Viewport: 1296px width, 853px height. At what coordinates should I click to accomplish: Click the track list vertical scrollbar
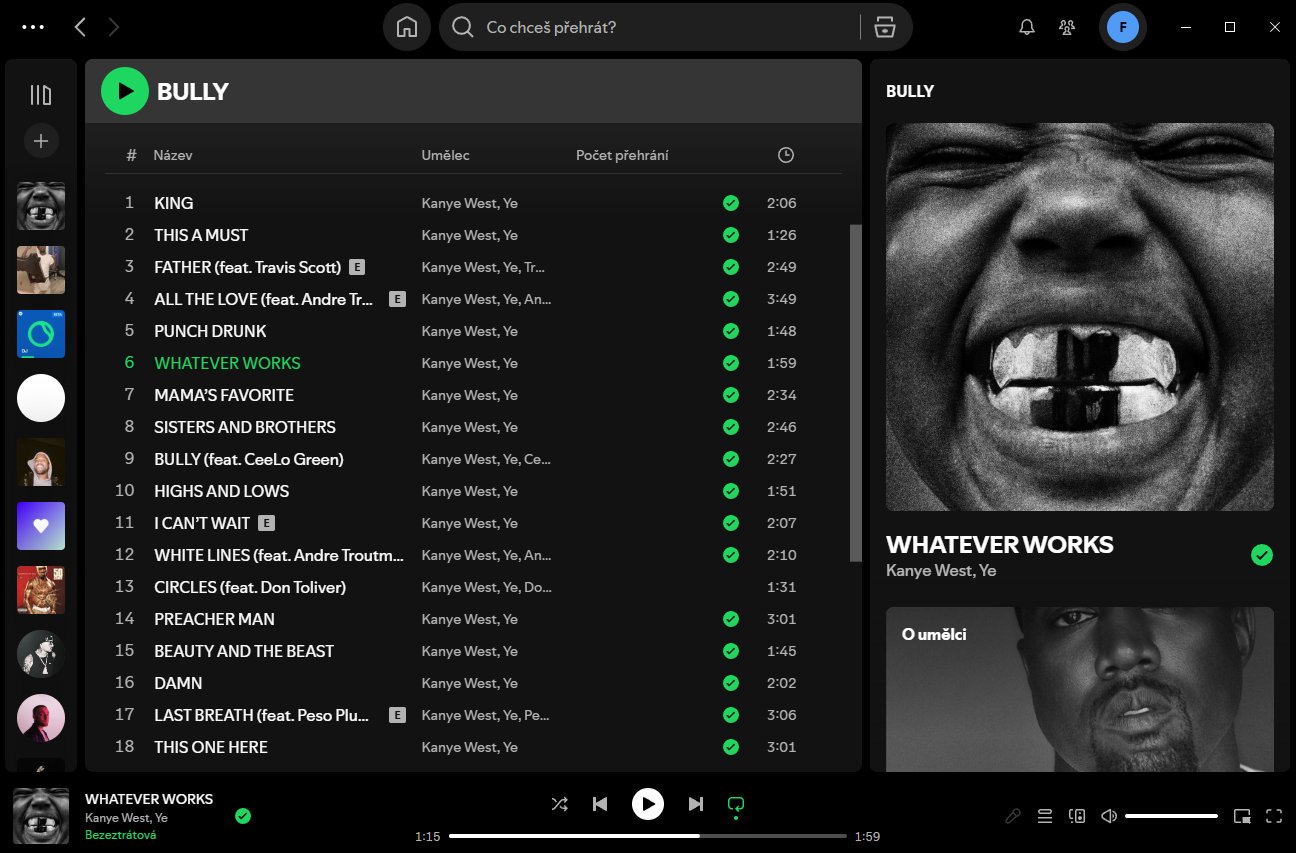pyautogui.click(x=855, y=393)
